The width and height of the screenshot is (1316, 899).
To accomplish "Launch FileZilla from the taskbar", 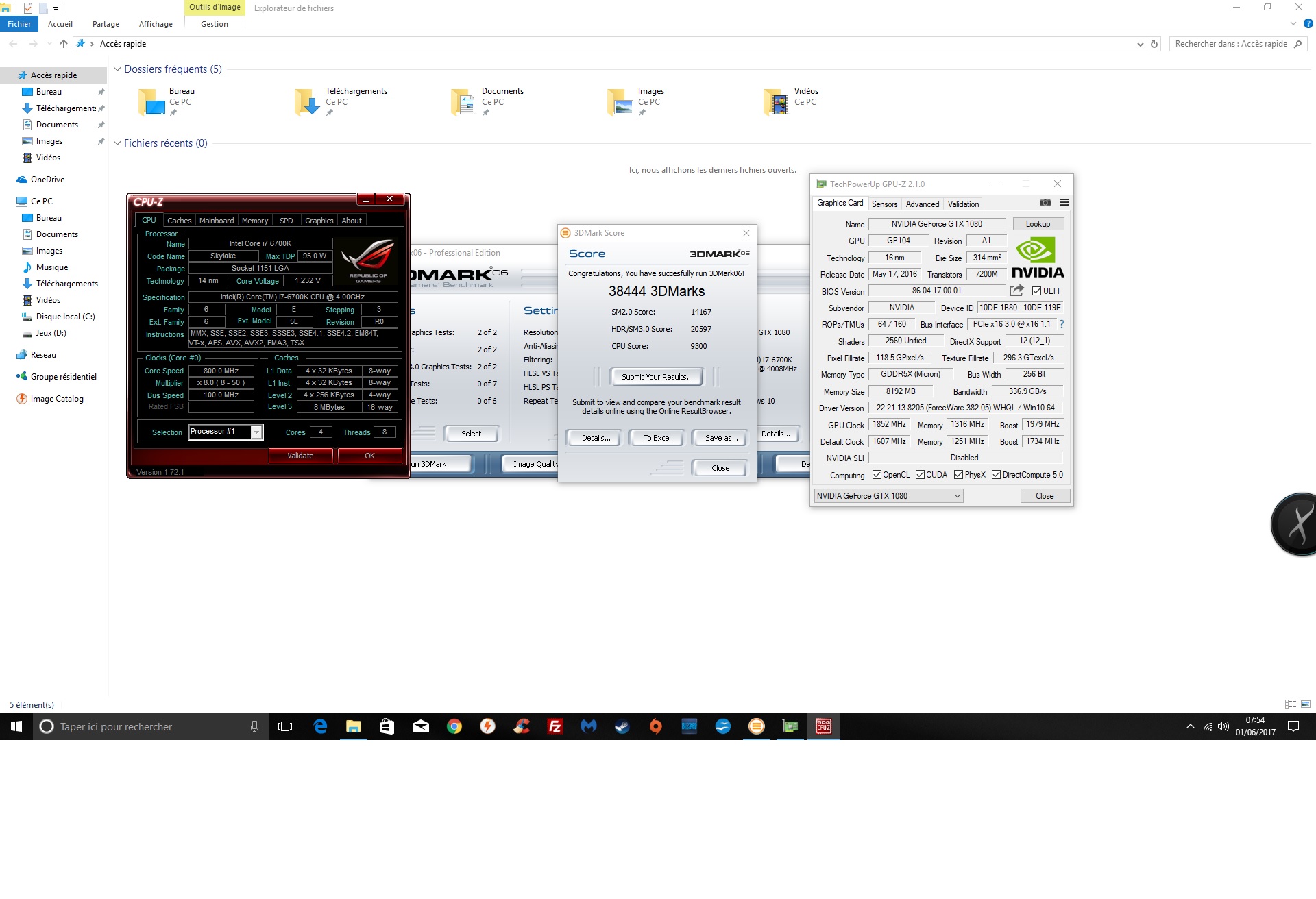I will [x=555, y=726].
